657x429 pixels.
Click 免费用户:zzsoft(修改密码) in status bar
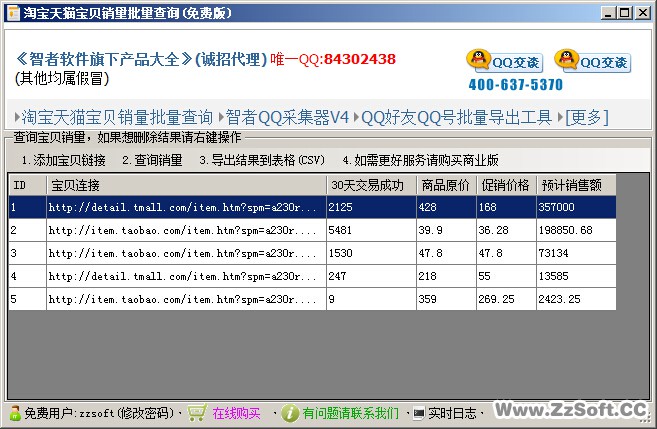click(x=99, y=413)
